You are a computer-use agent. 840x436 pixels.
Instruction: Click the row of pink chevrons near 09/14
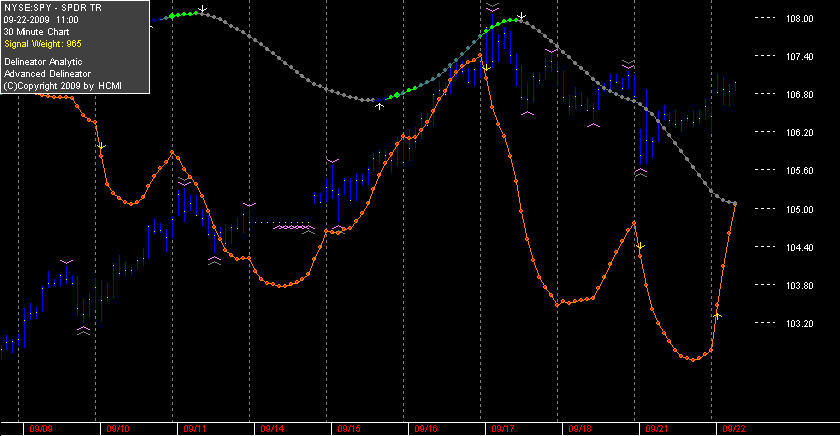292,228
